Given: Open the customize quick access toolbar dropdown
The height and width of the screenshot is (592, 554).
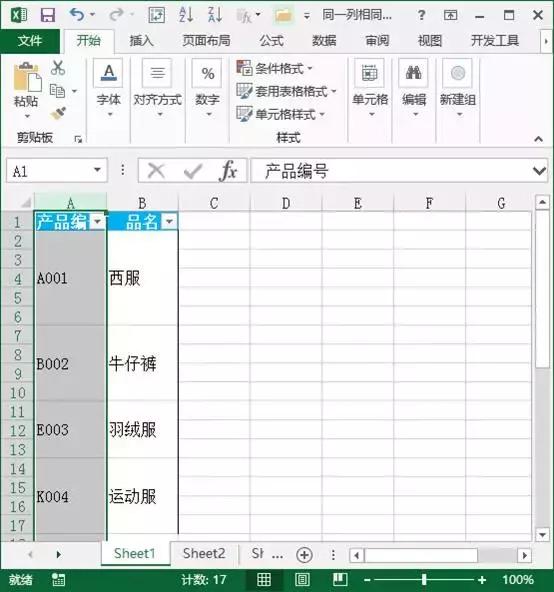Looking at the screenshot, I should click(307, 16).
